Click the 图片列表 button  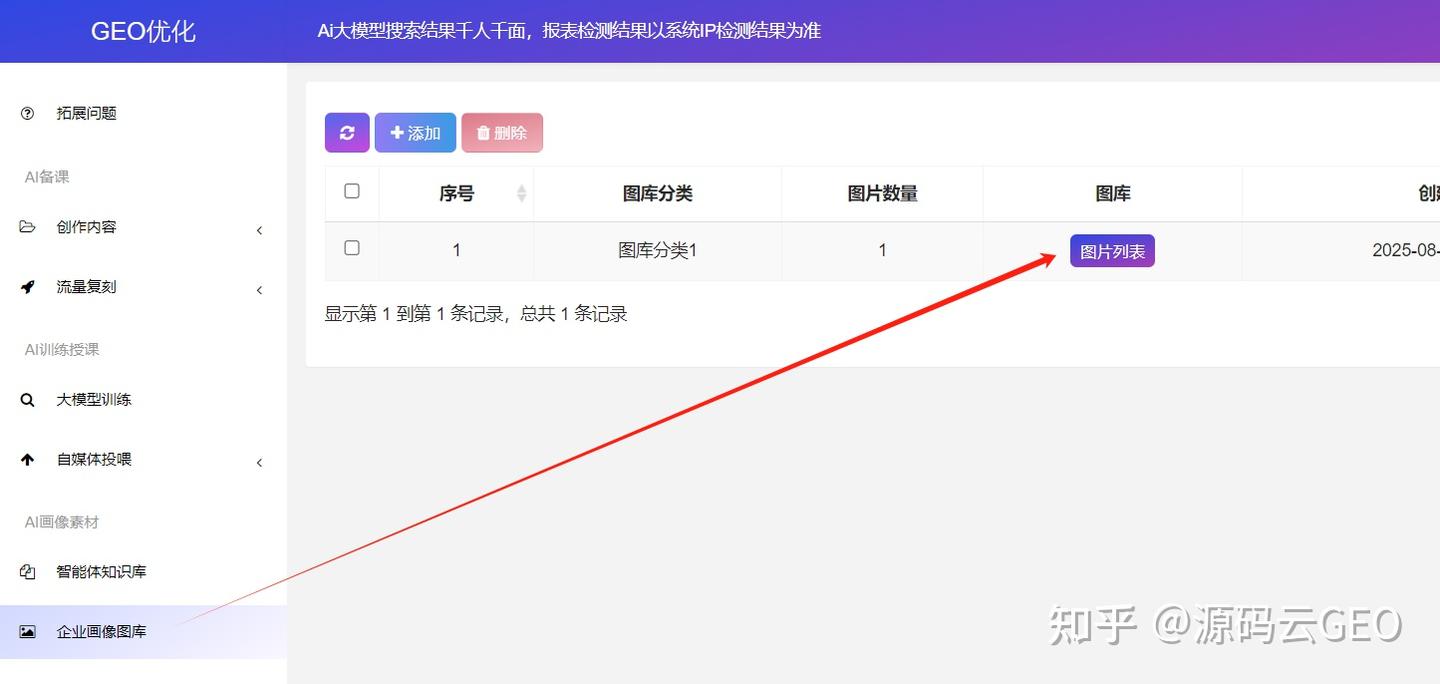click(x=1112, y=251)
